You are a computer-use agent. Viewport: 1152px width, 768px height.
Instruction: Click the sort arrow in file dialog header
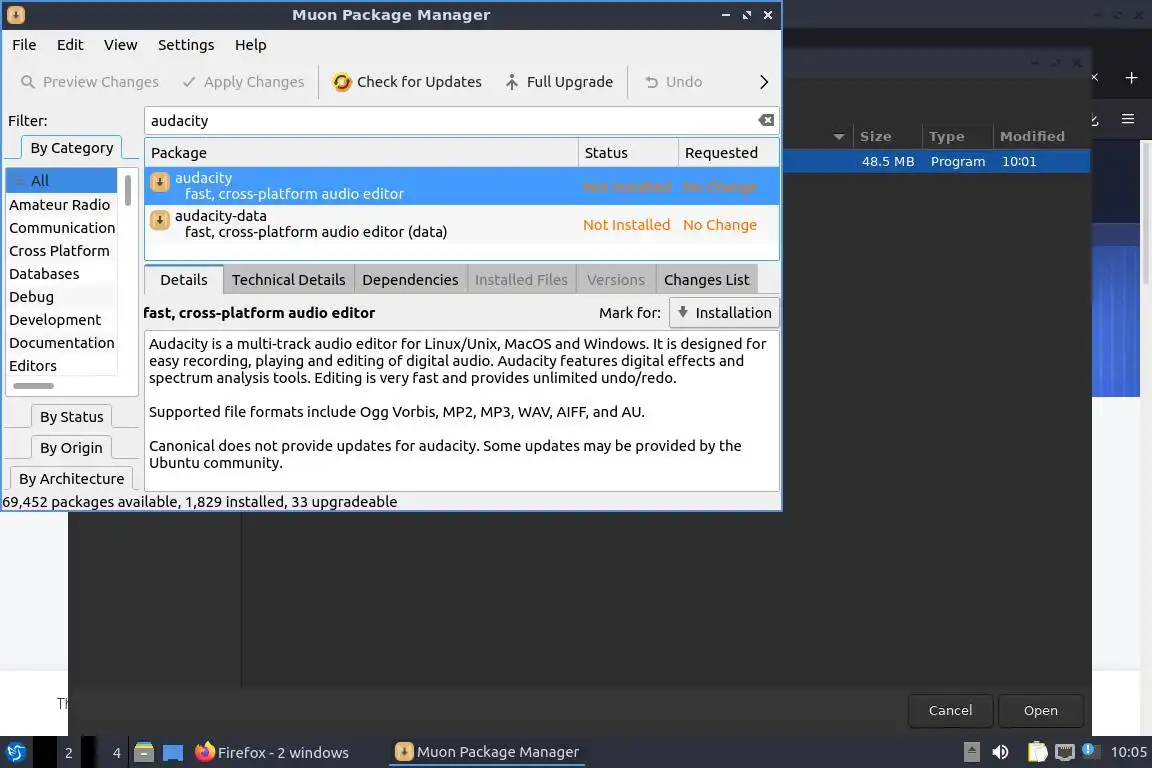pyautogui.click(x=838, y=137)
